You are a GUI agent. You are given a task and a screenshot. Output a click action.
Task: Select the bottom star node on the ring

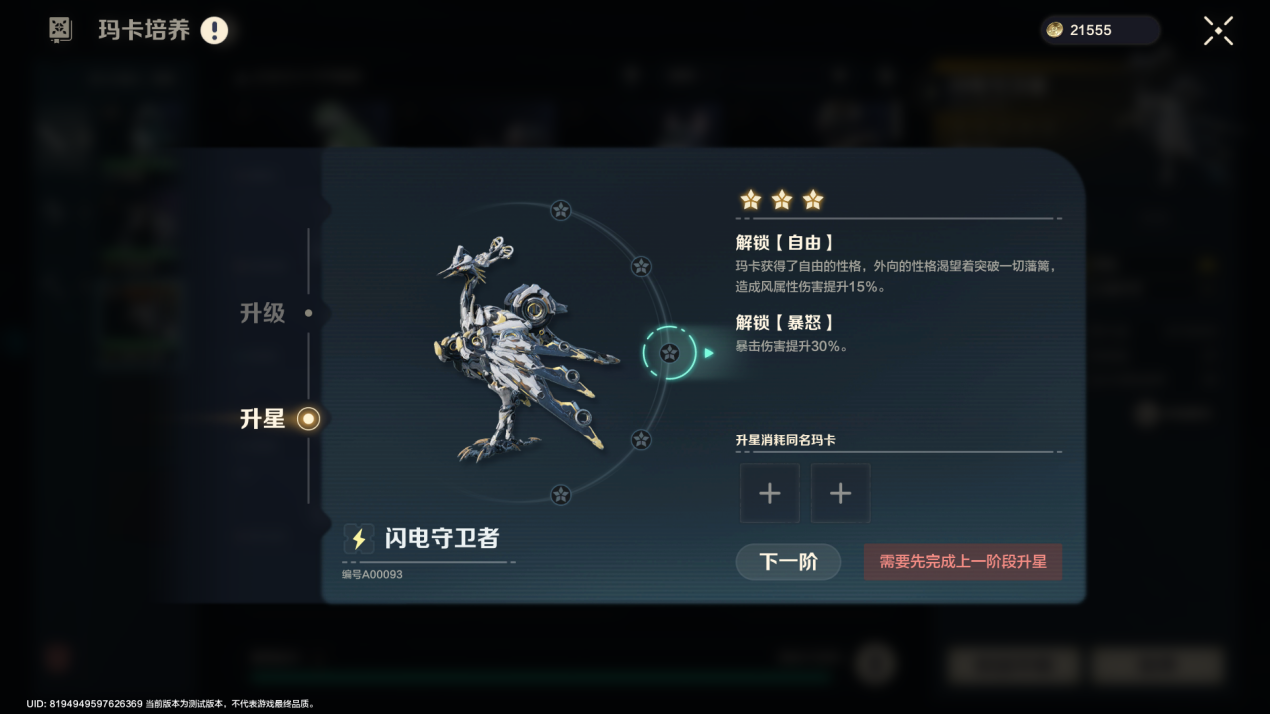[561, 494]
